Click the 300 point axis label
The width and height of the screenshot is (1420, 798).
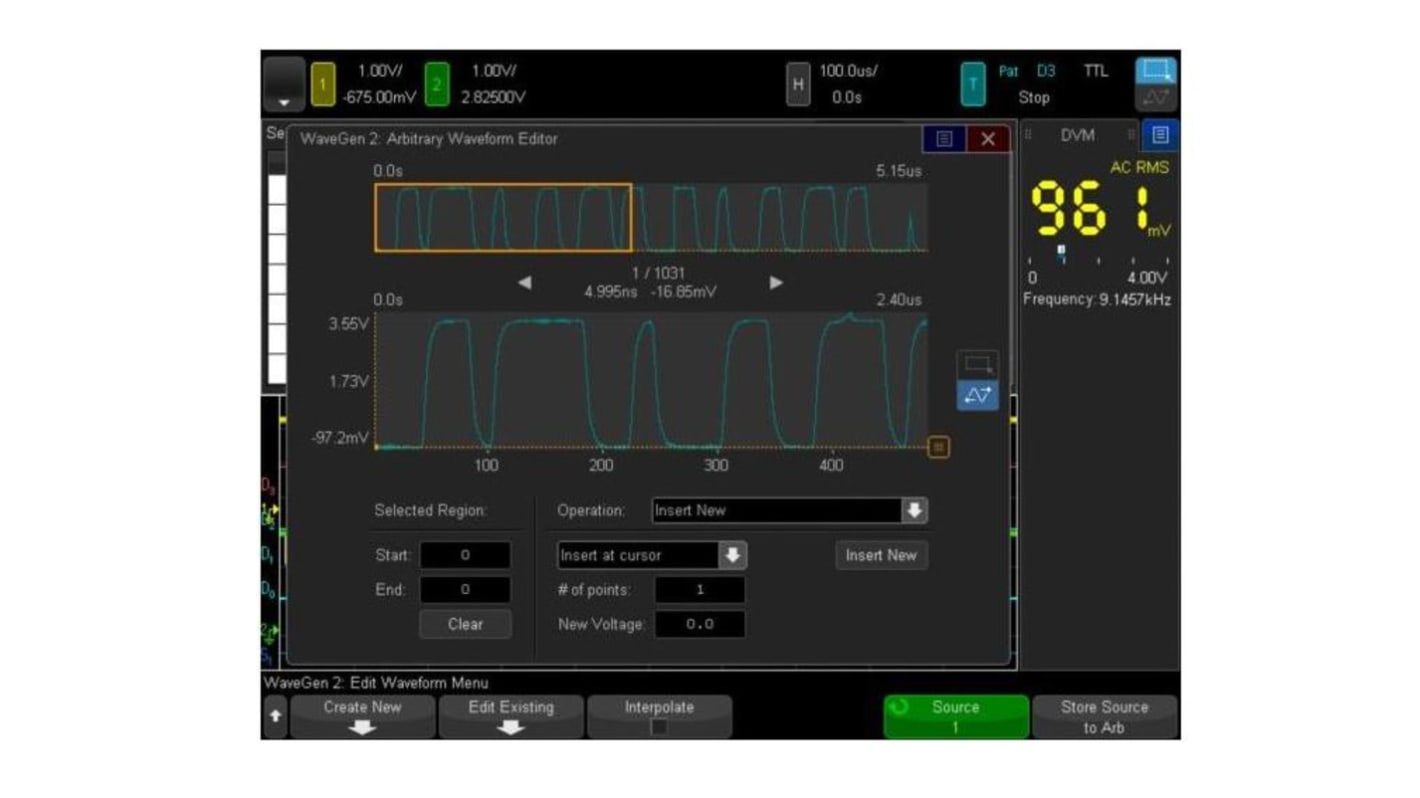pos(716,465)
